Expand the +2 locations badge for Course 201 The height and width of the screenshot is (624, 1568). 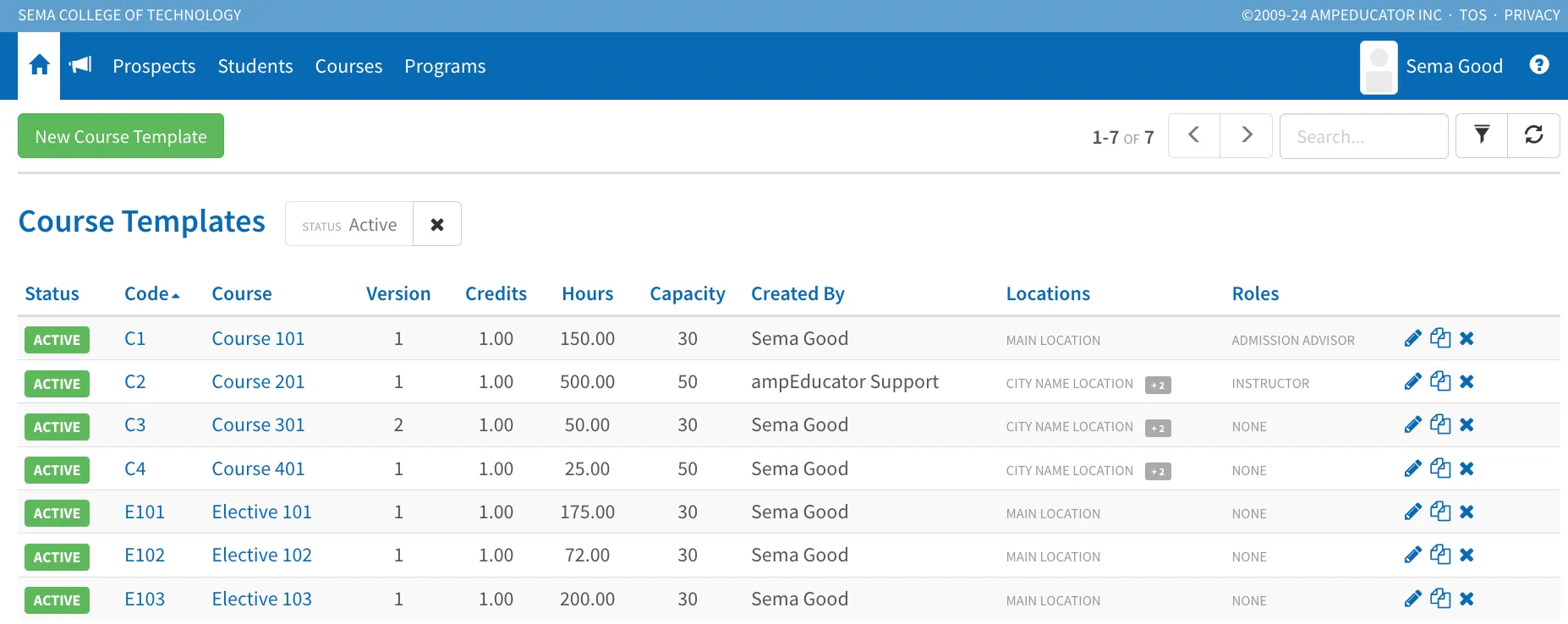[x=1158, y=385]
